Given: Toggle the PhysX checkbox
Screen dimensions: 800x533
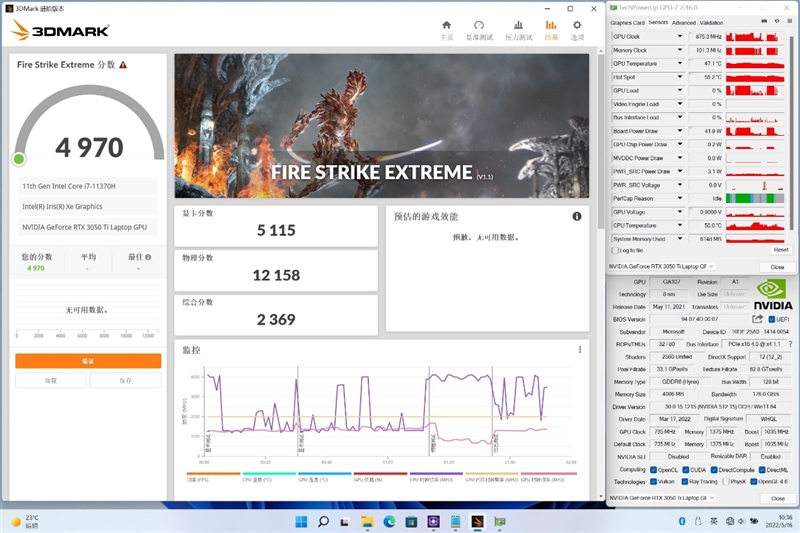Looking at the screenshot, I should 726,481.
